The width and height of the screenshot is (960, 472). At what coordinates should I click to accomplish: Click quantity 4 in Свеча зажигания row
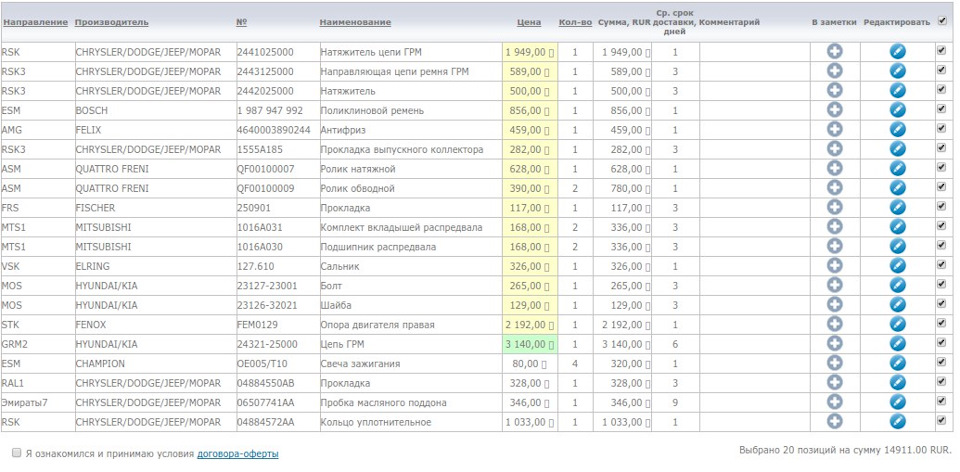[575, 364]
